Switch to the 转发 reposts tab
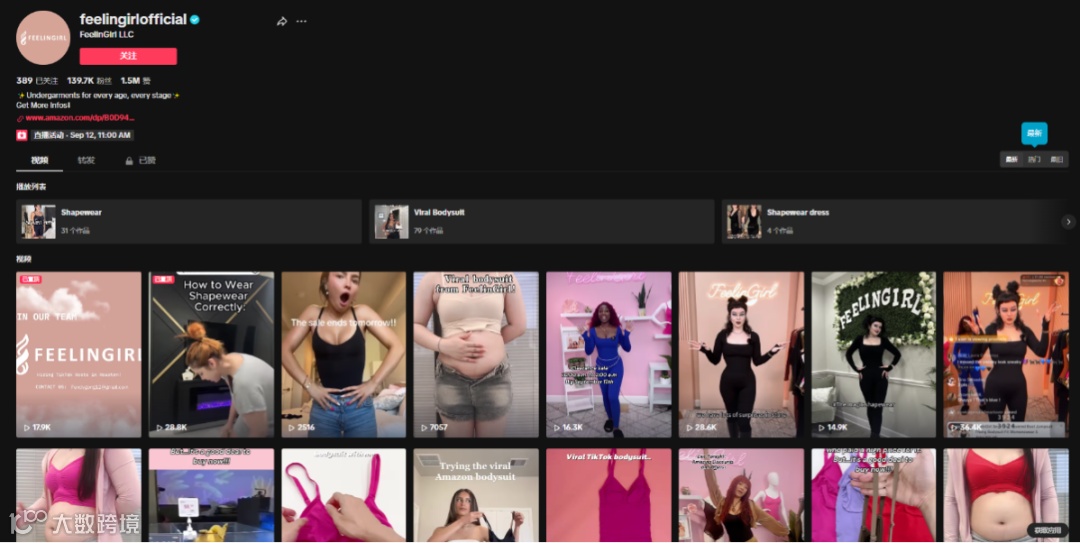Screen dimensions: 1080x543 (86, 161)
